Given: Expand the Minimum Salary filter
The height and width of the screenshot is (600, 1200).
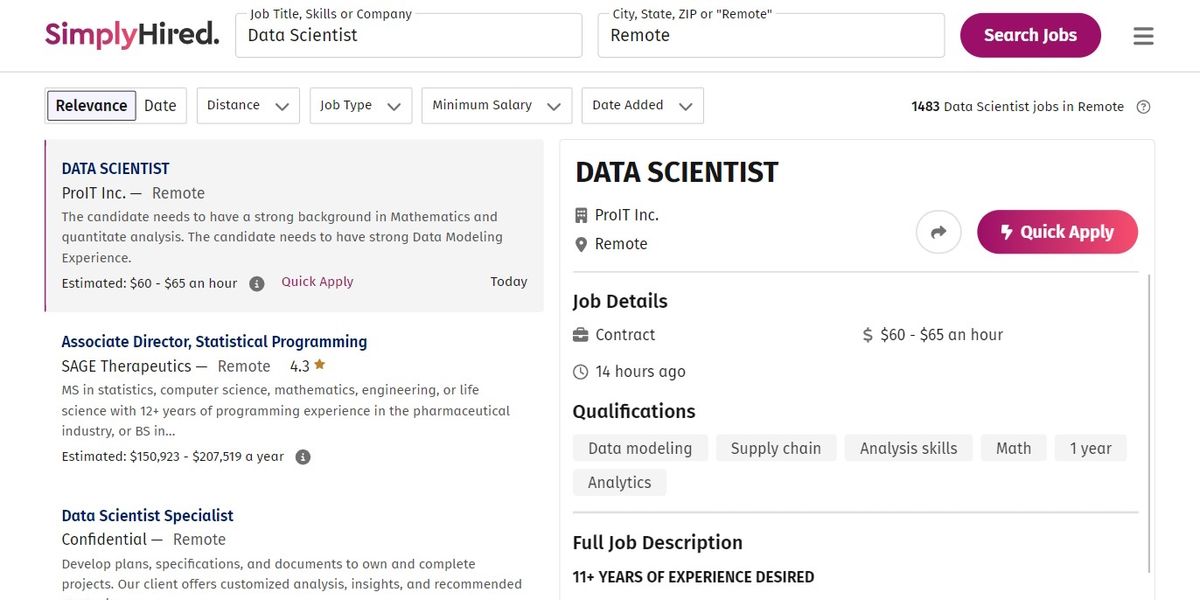Looking at the screenshot, I should coord(496,106).
